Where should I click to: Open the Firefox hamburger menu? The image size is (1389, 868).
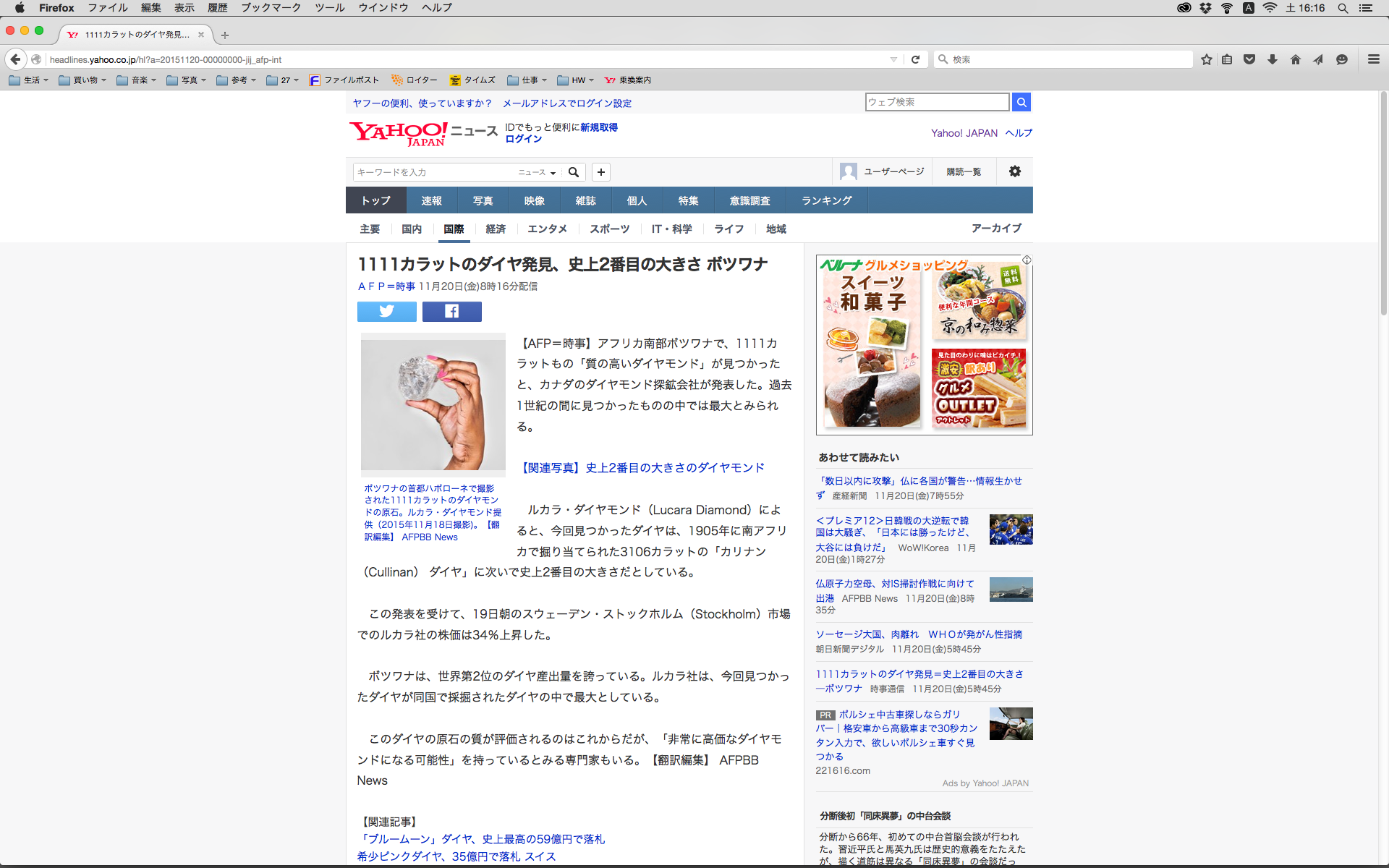coord(1373,59)
